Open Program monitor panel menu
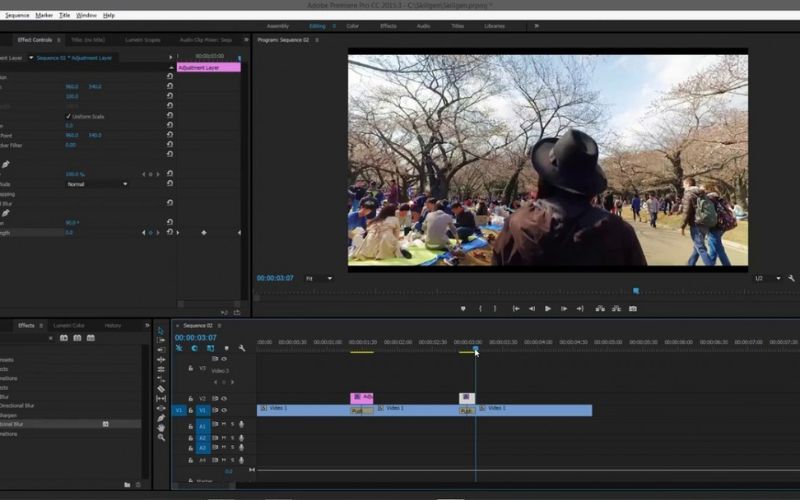The image size is (800, 500). [x=317, y=40]
